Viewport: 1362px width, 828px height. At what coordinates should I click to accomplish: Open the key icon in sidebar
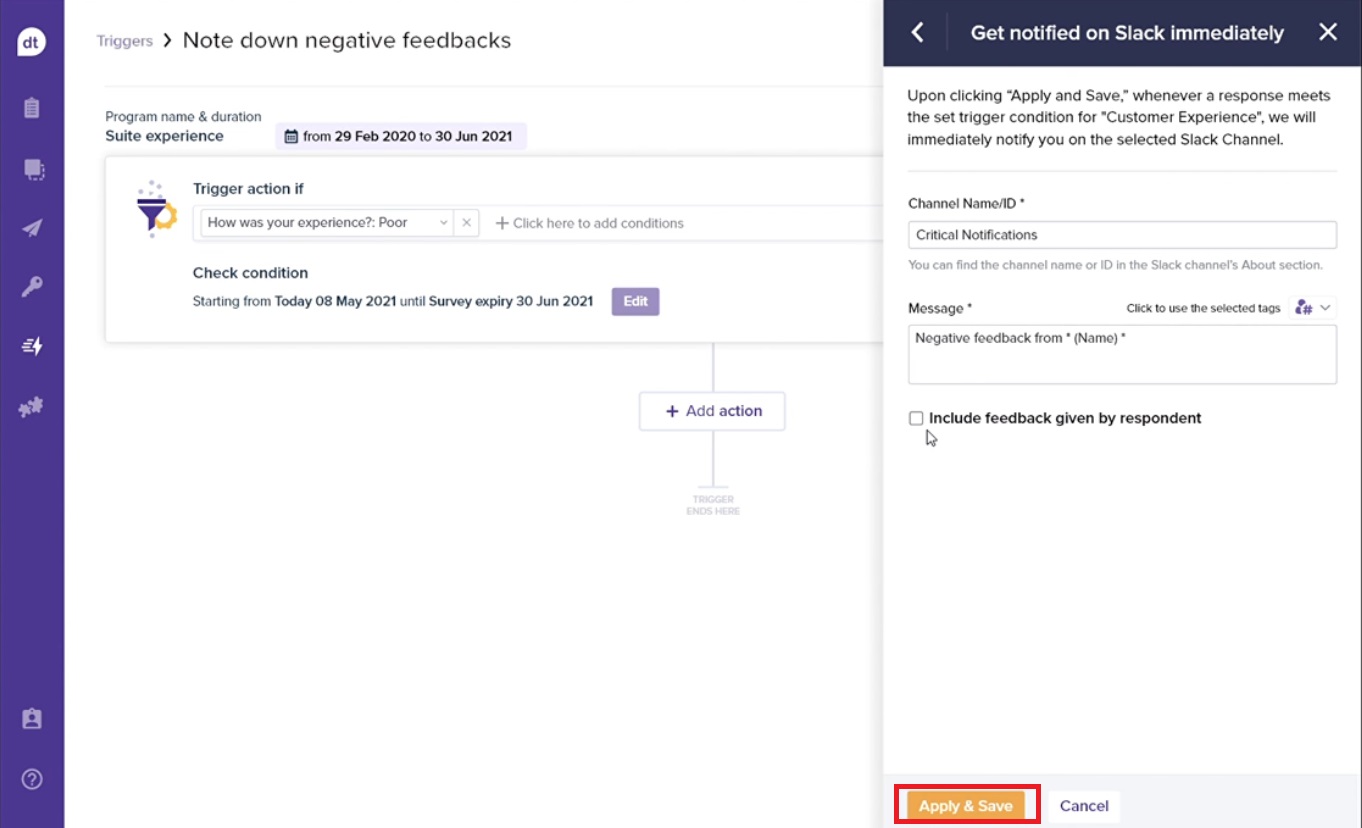(32, 288)
